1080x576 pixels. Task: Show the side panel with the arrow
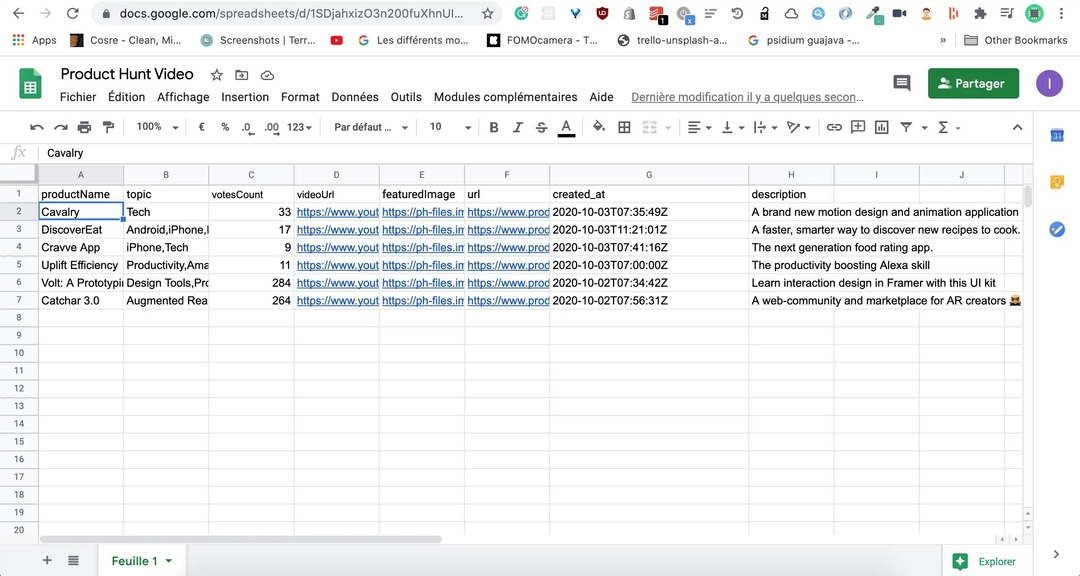(x=1057, y=554)
